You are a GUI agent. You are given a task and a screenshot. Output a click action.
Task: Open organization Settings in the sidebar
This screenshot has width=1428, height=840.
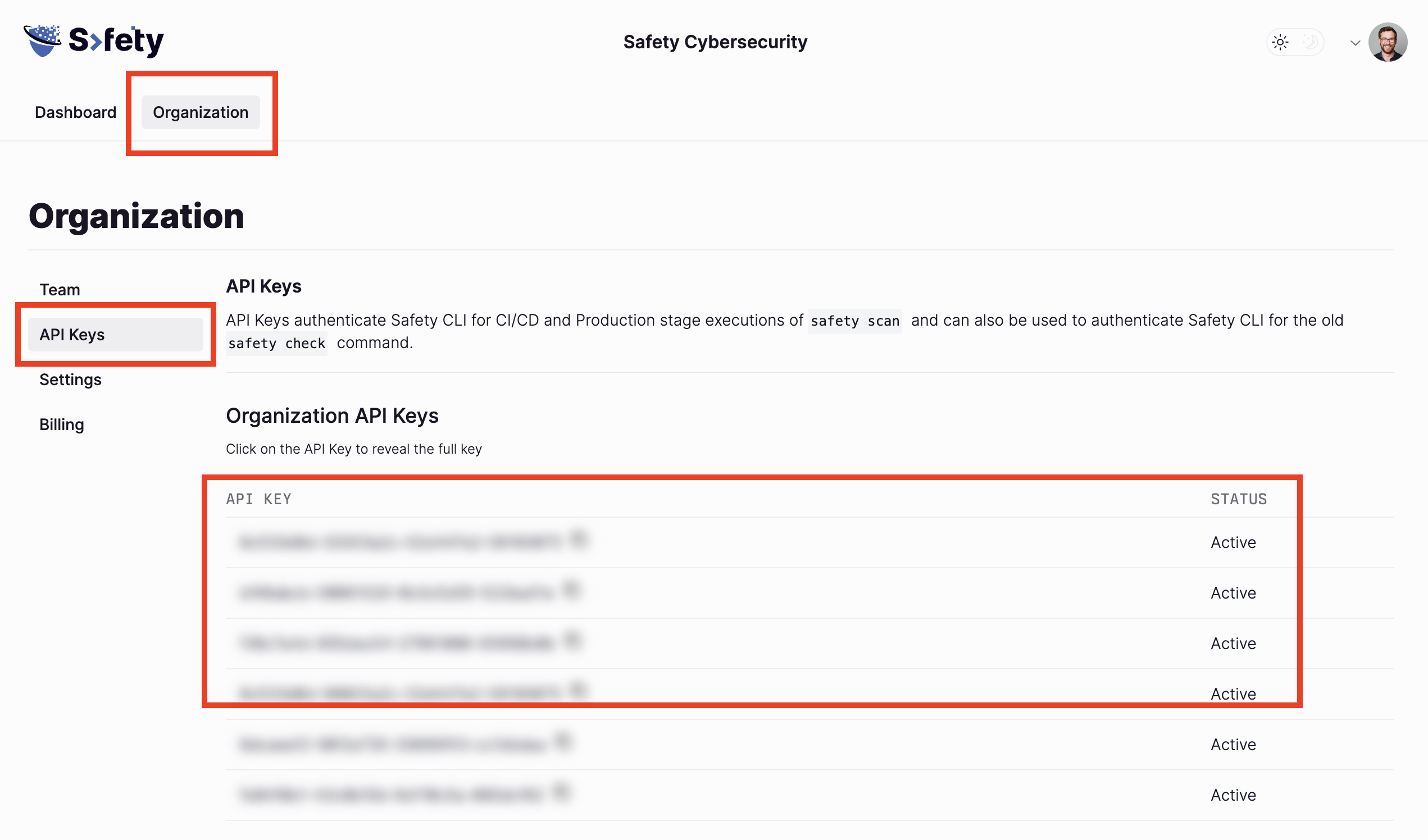[70, 380]
